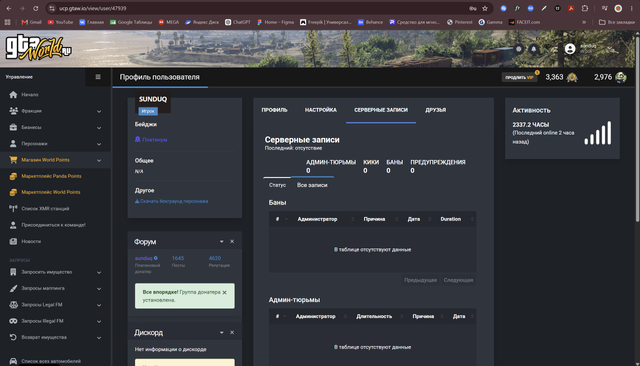The width and height of the screenshot is (640, 366).
Task: Select the Все записи sub-tab
Action: click(312, 185)
